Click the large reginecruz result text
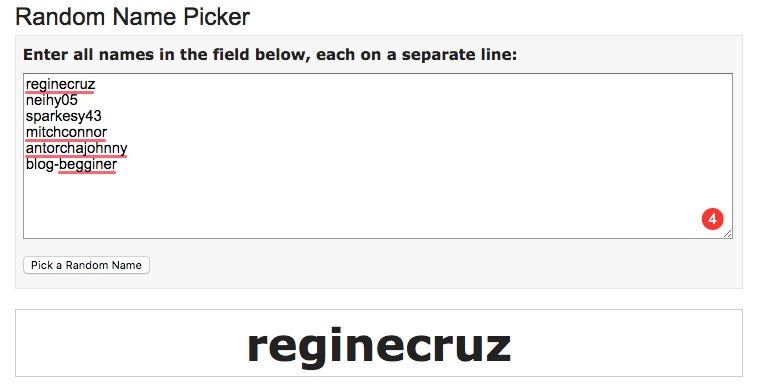The image size is (757, 387). tap(379, 346)
